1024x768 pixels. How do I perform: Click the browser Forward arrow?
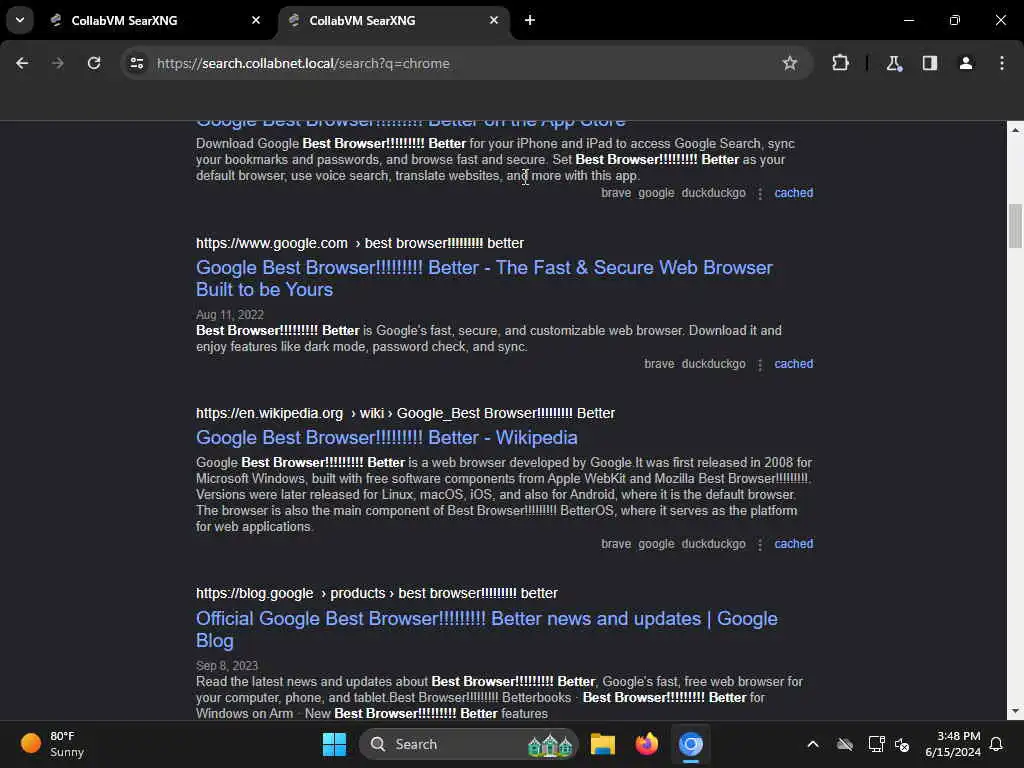(57, 63)
